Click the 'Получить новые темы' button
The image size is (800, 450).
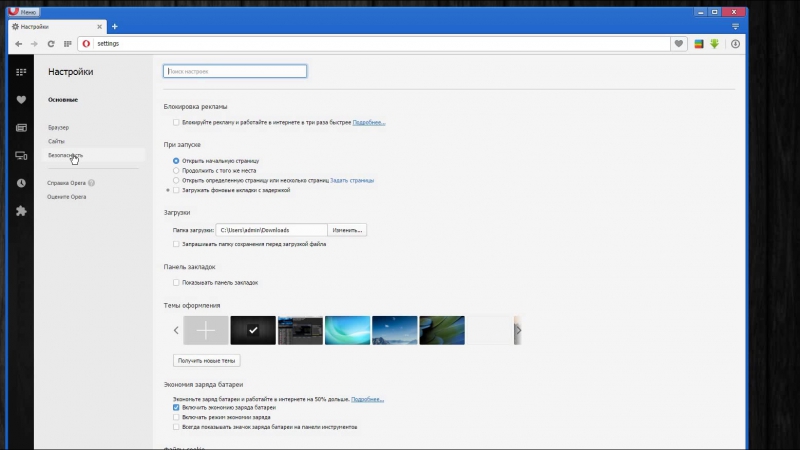[x=207, y=360]
